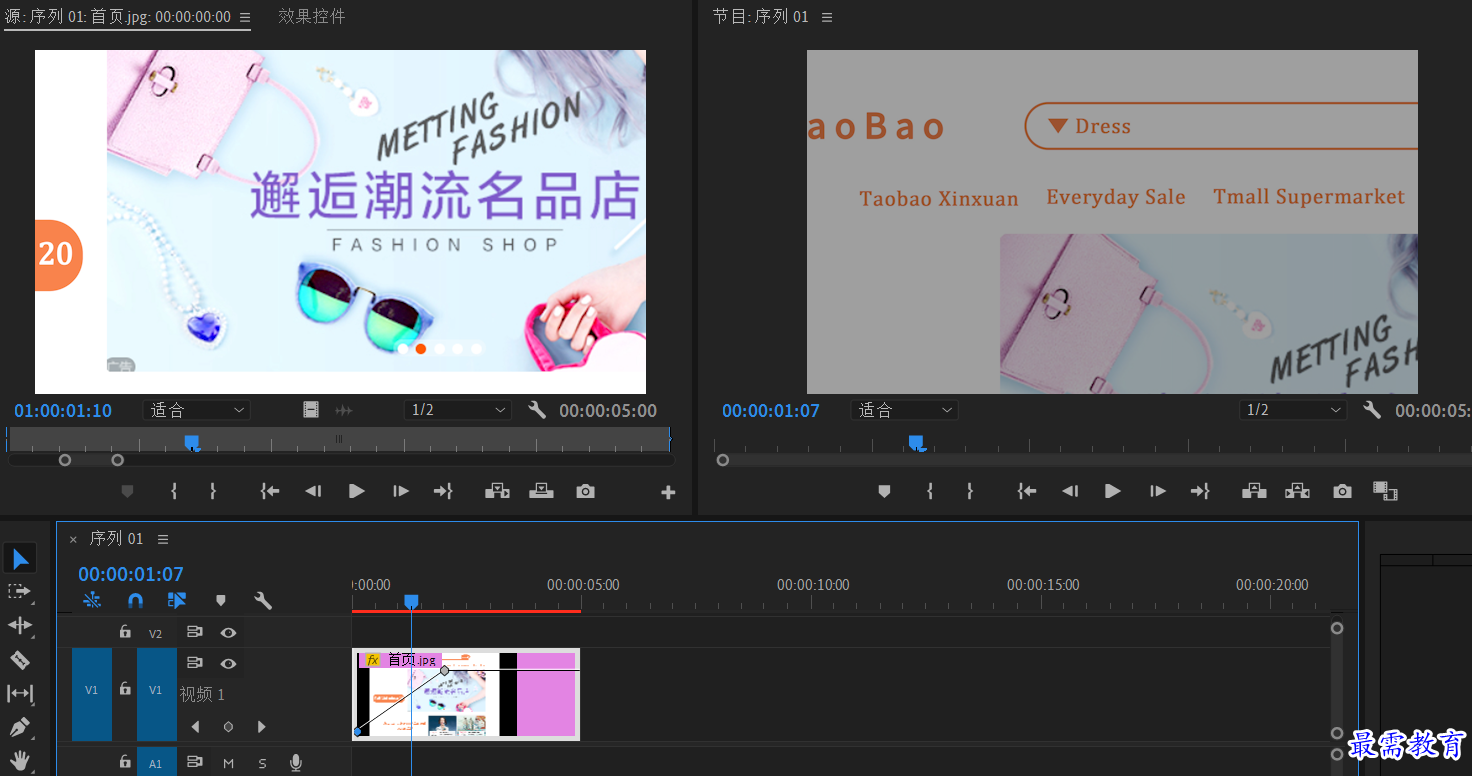Toggle V2 track output eye
1472x776 pixels.
(228, 632)
